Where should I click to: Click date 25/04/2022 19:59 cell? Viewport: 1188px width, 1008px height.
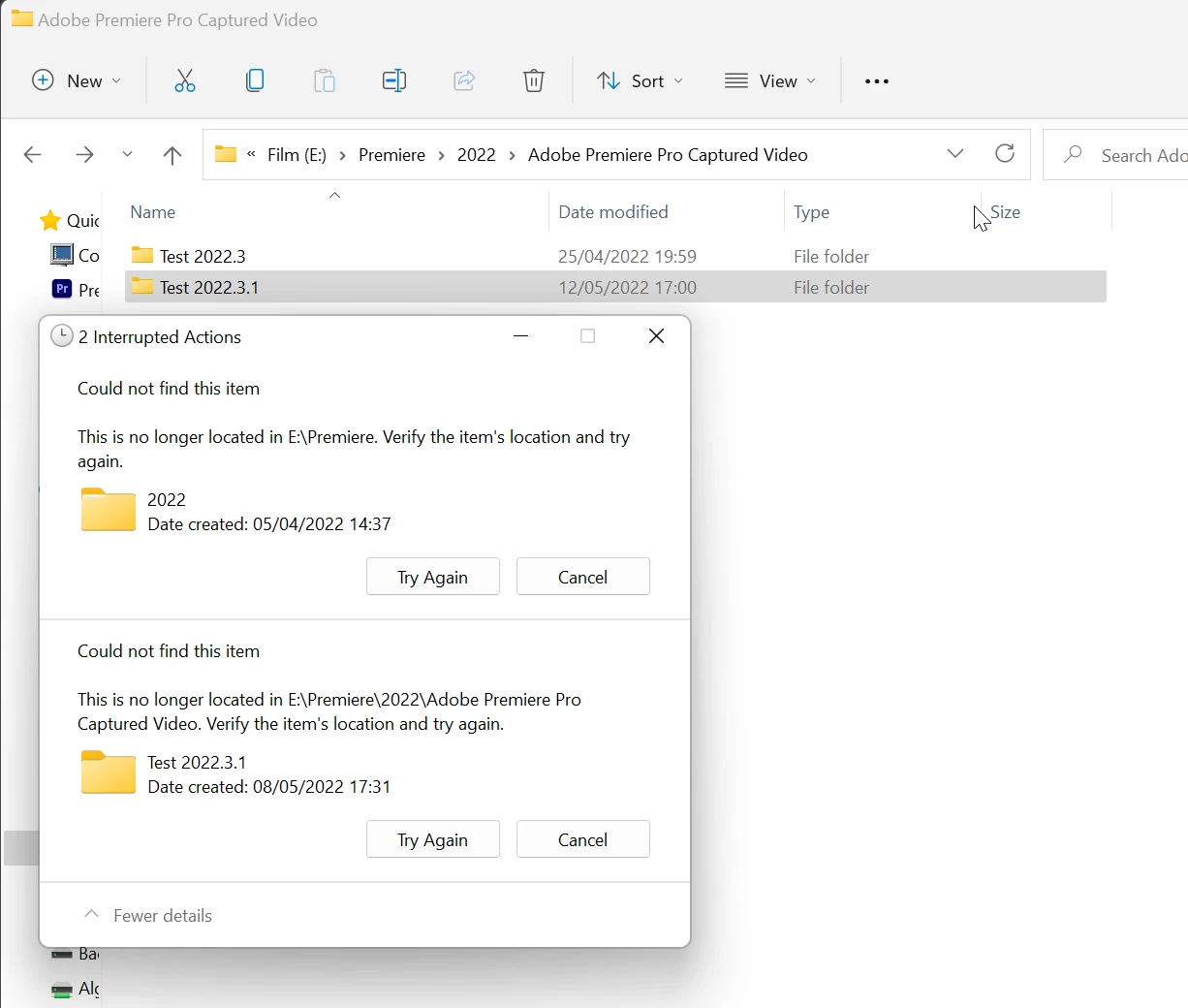[x=627, y=256]
